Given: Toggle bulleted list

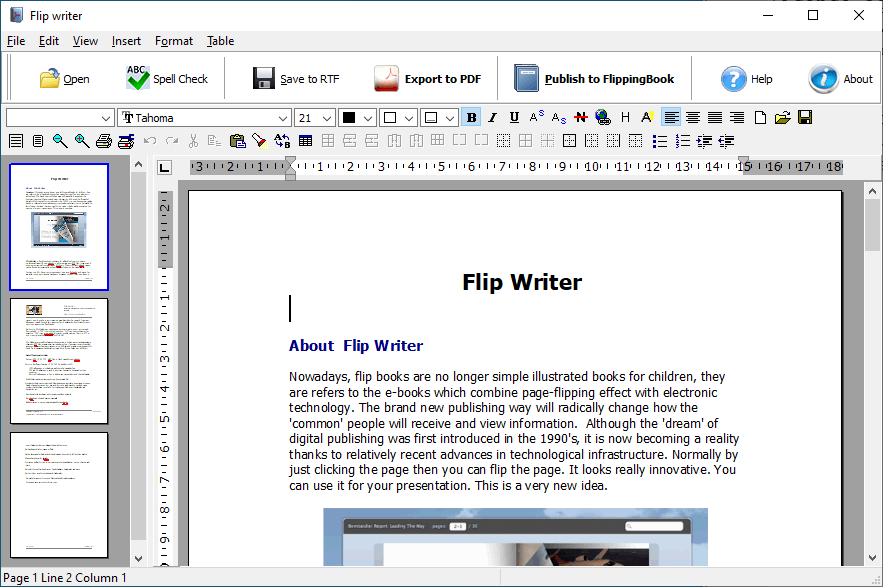Looking at the screenshot, I should click(660, 141).
